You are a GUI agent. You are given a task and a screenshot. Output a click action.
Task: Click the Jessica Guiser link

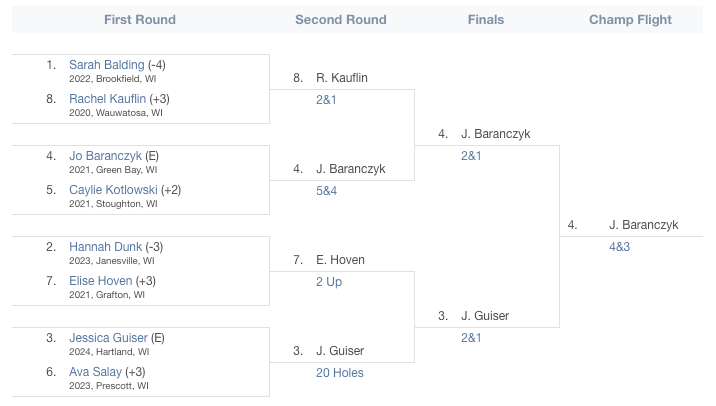tap(108, 337)
